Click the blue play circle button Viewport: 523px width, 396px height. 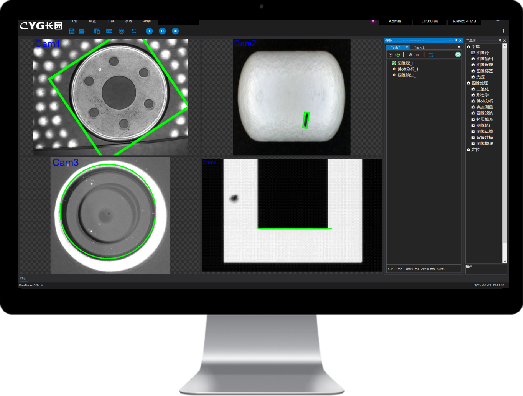(x=149, y=31)
